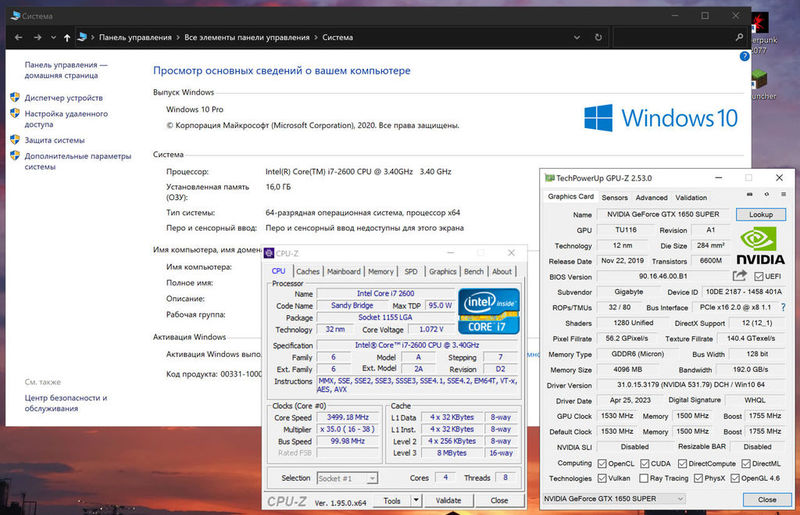The width and height of the screenshot is (800, 515).
Task: Toggle the OpenGL 4.6 checkbox
Action: pos(735,478)
